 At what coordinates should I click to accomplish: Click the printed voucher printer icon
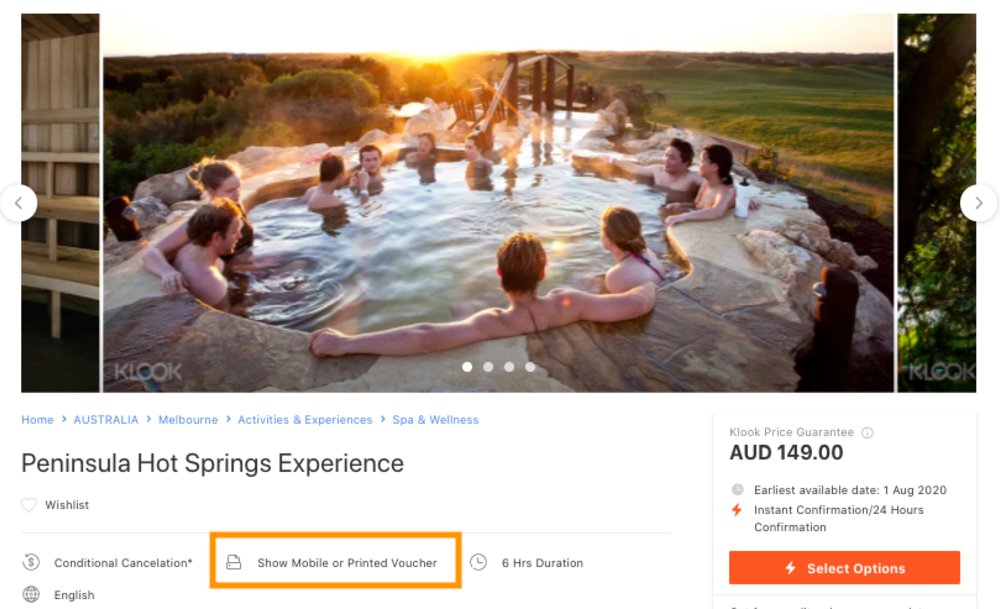234,562
